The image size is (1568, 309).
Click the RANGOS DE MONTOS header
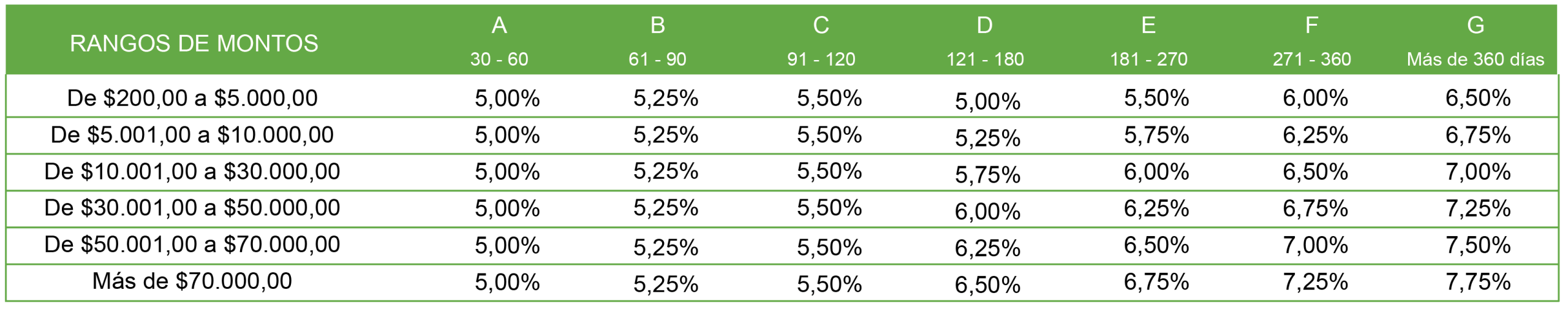(194, 44)
